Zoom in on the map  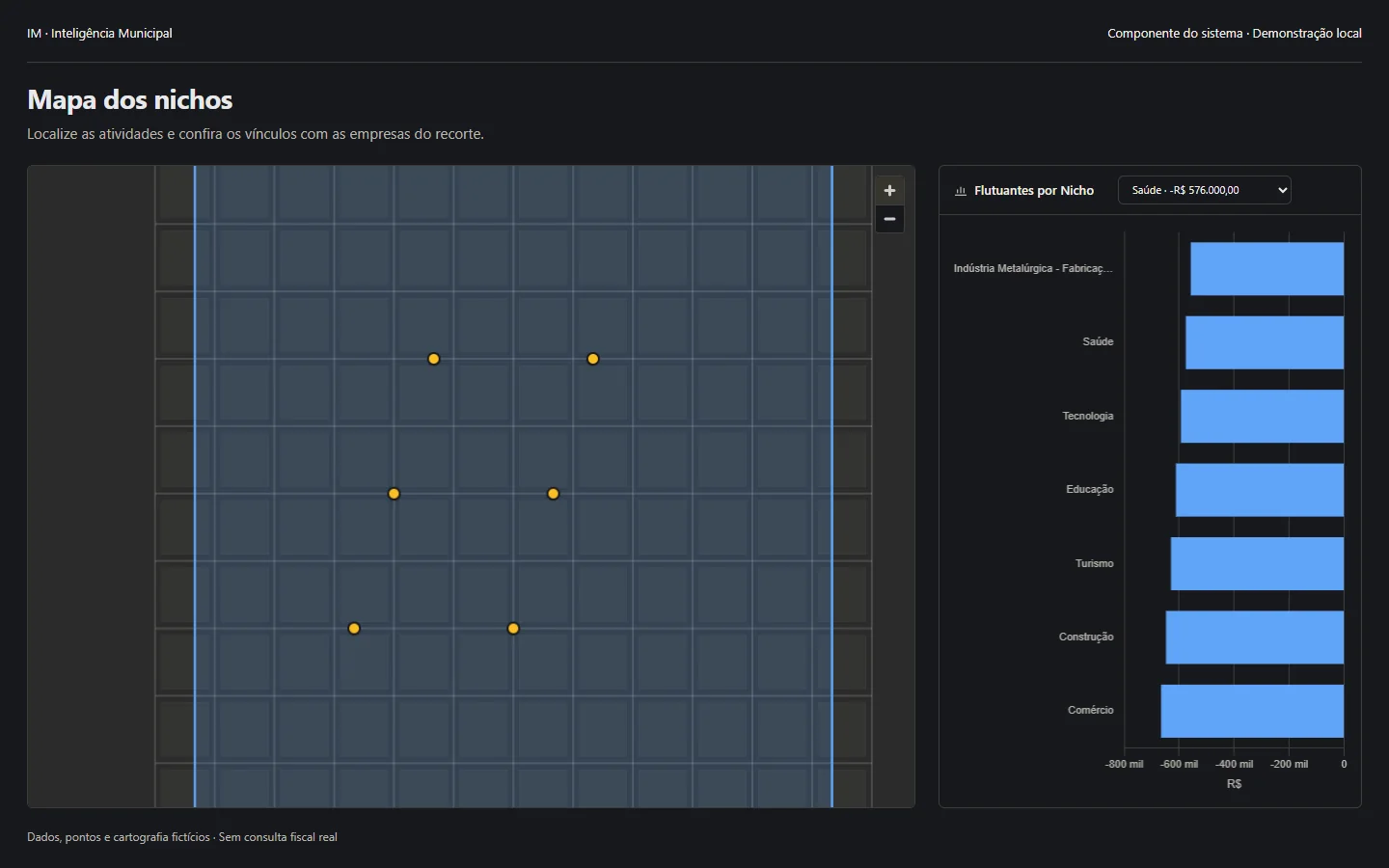tap(889, 190)
